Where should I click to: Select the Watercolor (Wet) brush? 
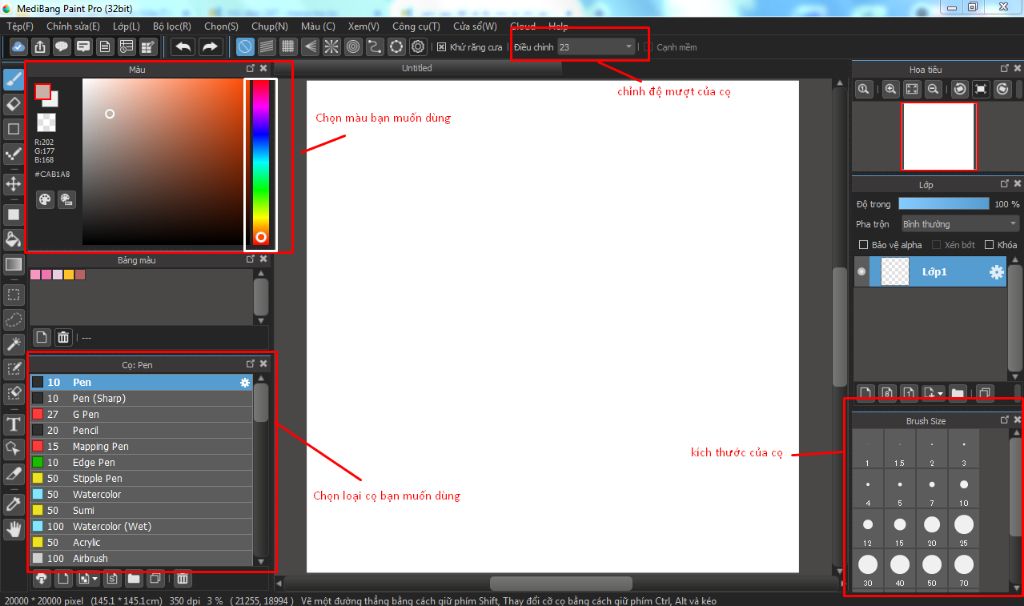pos(141,526)
